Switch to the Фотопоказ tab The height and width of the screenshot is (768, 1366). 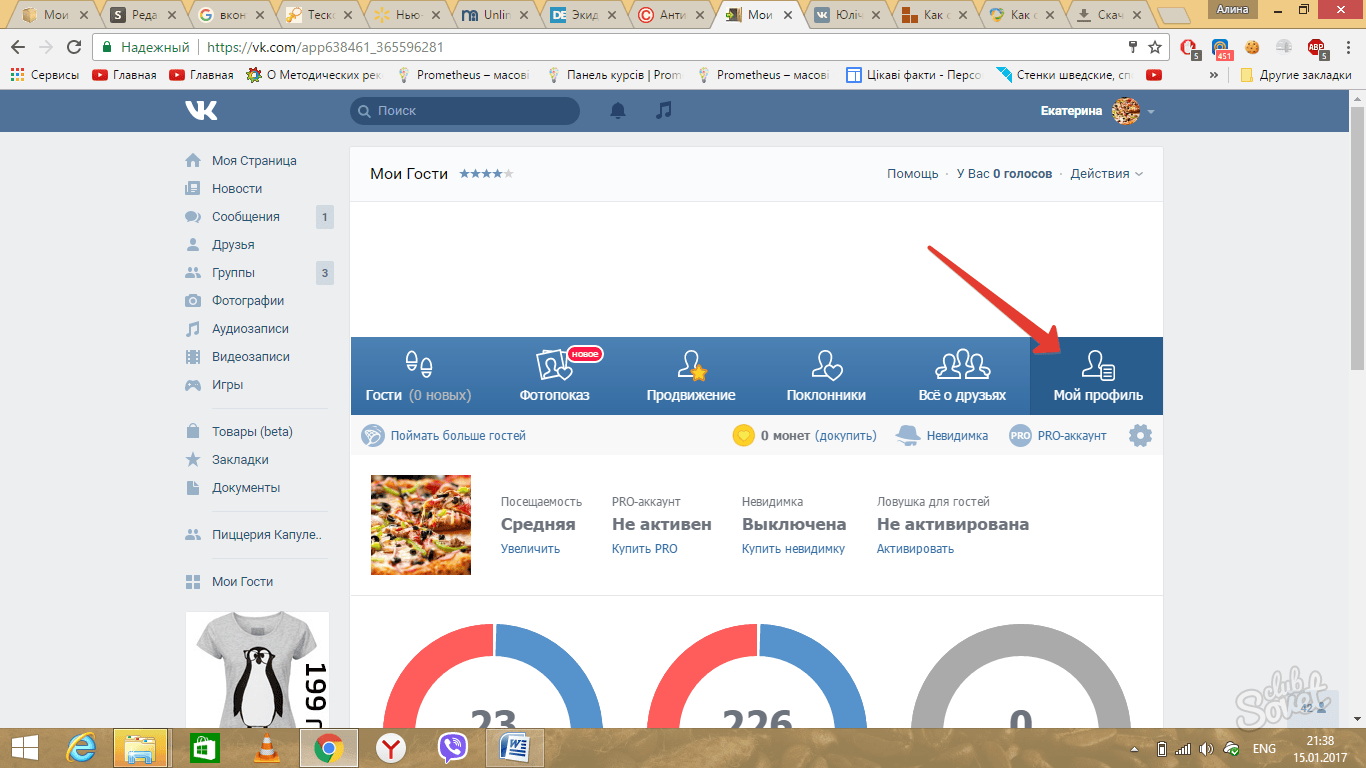click(554, 376)
